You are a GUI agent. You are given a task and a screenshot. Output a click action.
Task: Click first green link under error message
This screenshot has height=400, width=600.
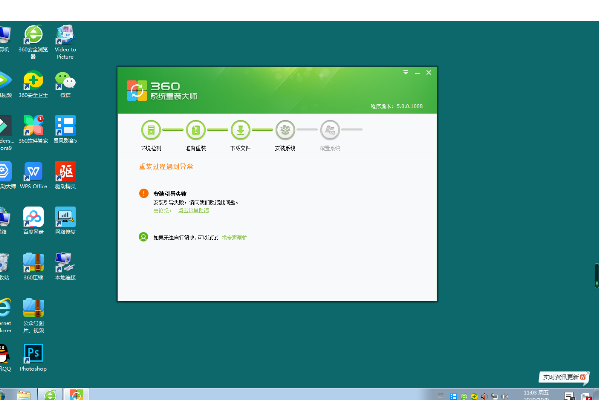pyautogui.click(x=162, y=210)
